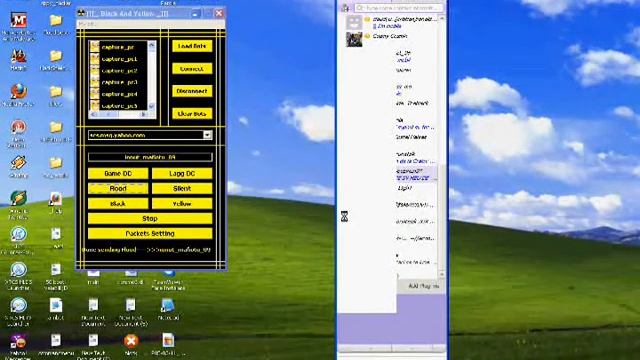This screenshot has width=640, height=360.
Task: Click the Load Bots button
Action: click(192, 46)
